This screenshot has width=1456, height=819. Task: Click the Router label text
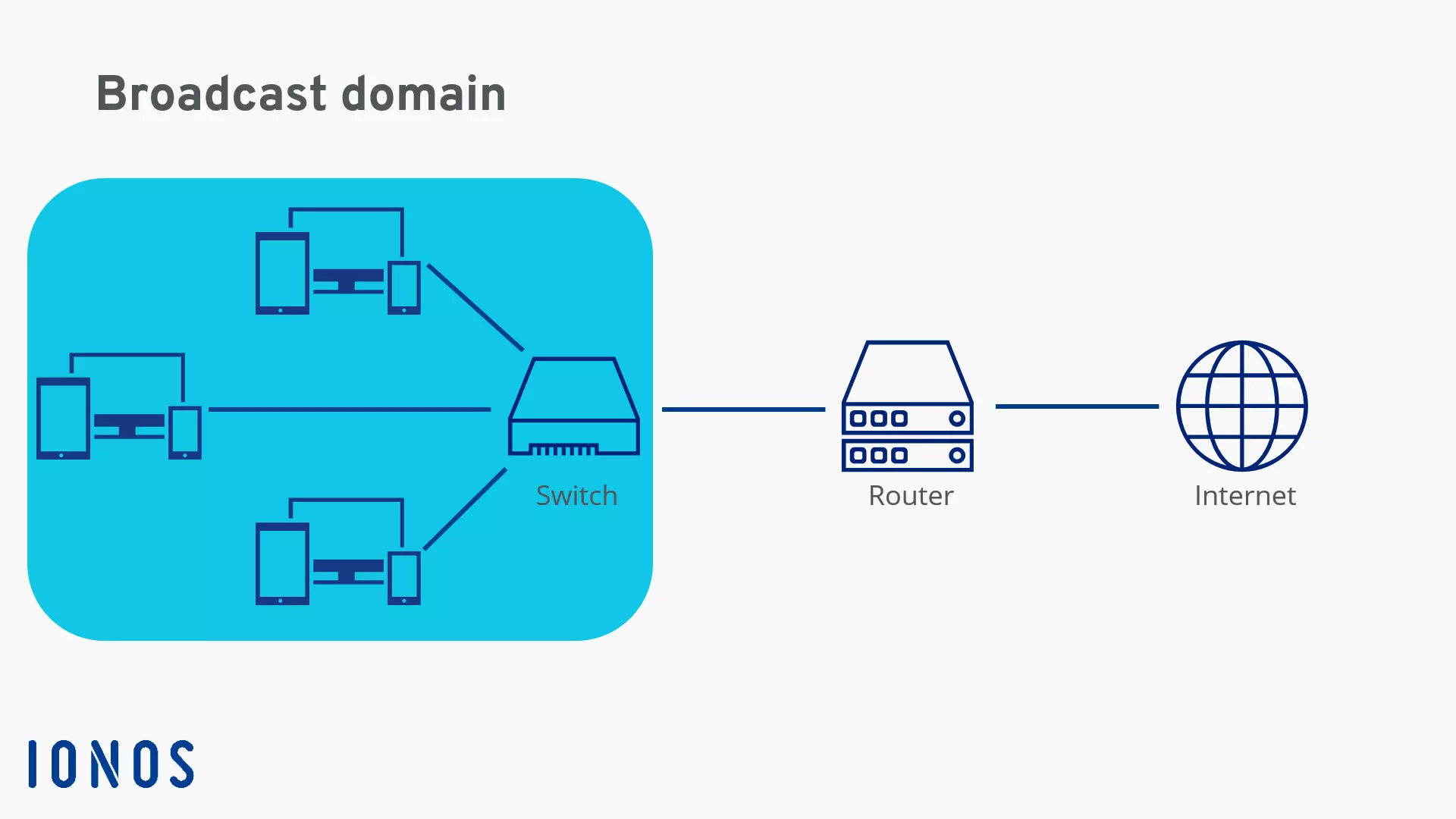(910, 496)
